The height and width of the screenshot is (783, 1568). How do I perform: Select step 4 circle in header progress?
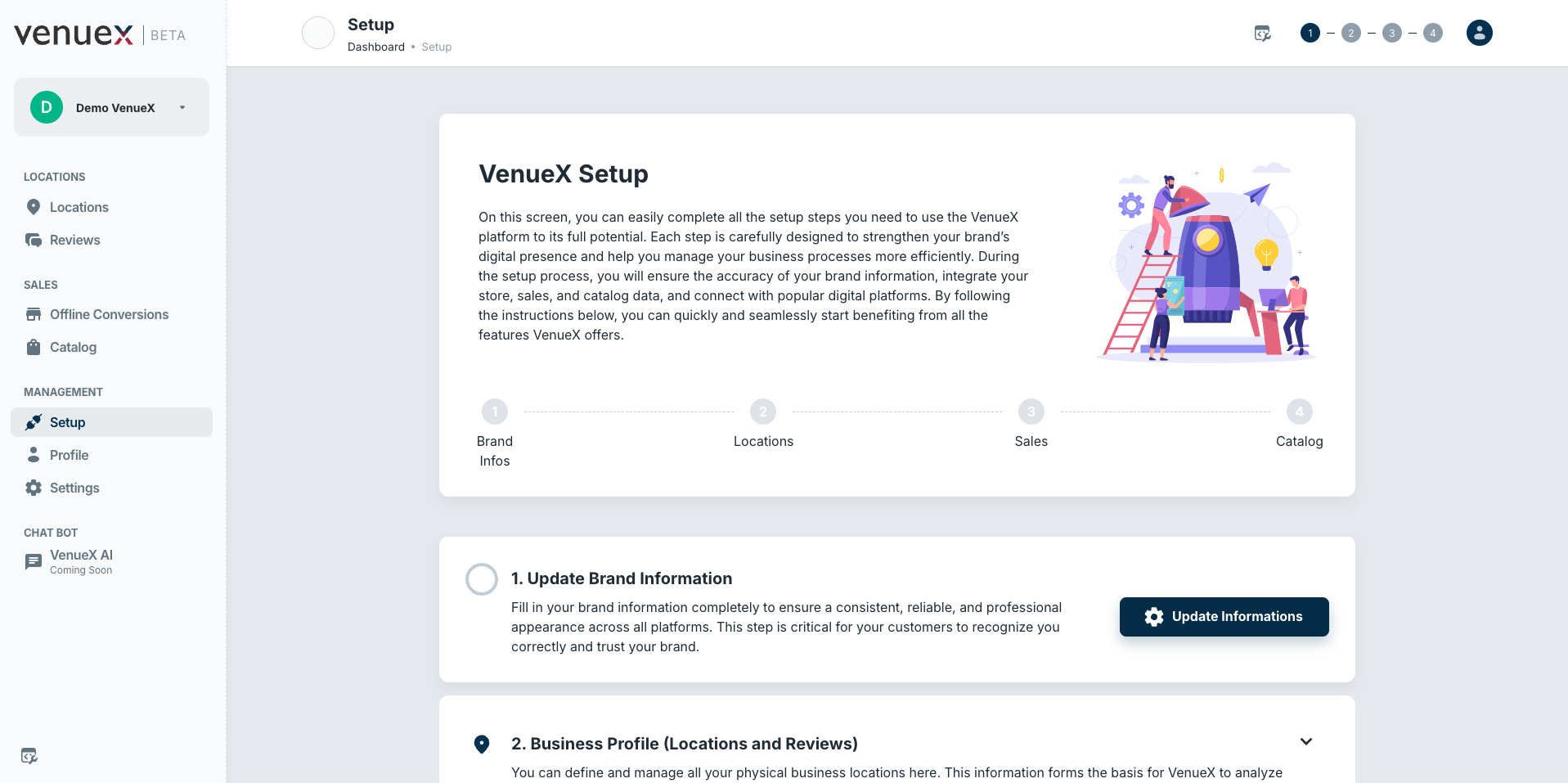tap(1433, 33)
